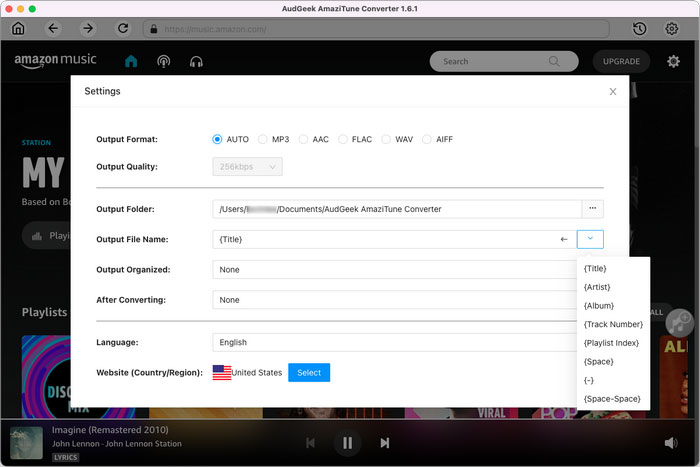The width and height of the screenshot is (700, 467).
Task: Reload the page with refresh icon
Action: pos(123,29)
